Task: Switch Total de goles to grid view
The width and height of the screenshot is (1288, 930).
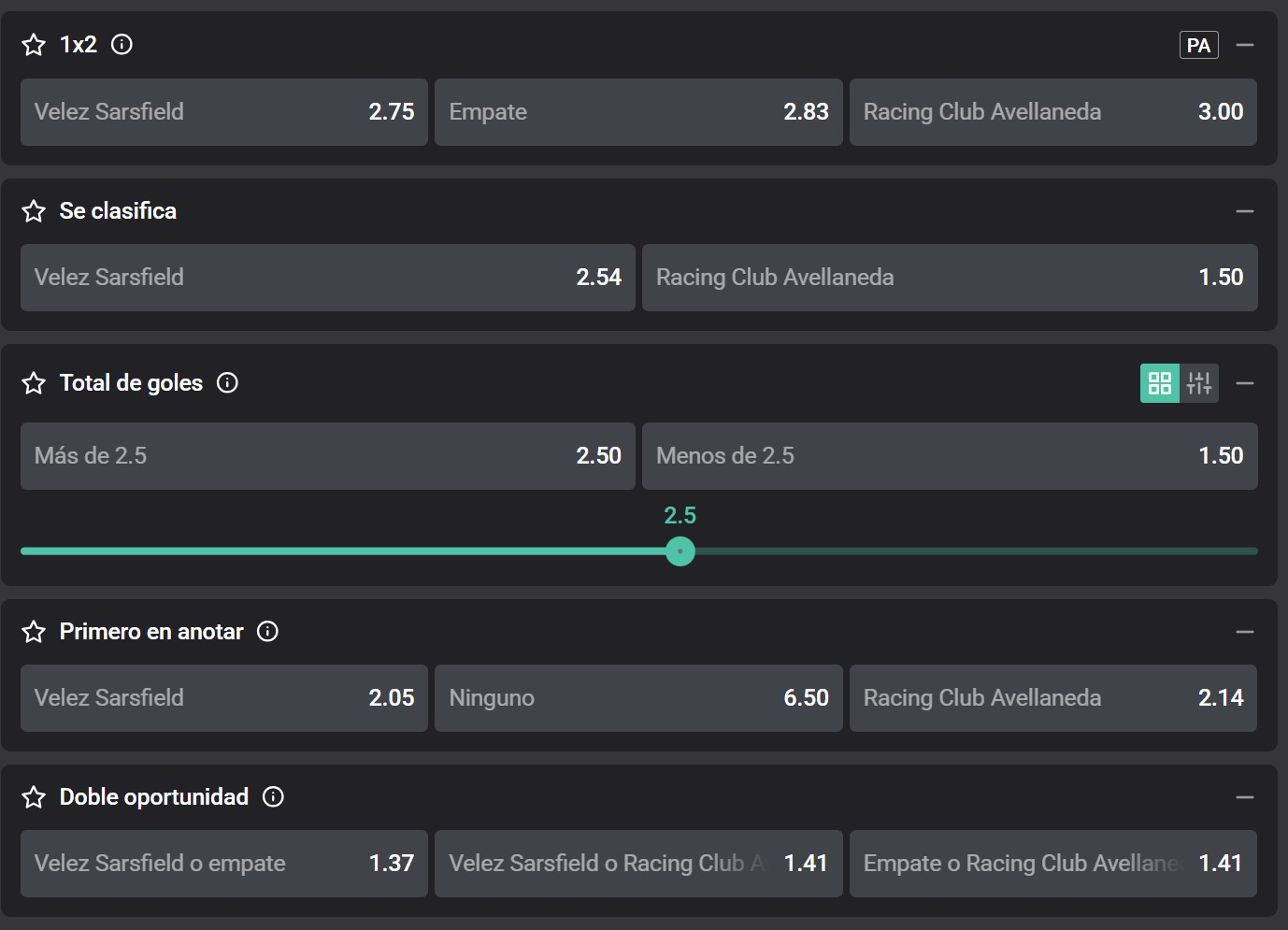Action: click(x=1160, y=383)
